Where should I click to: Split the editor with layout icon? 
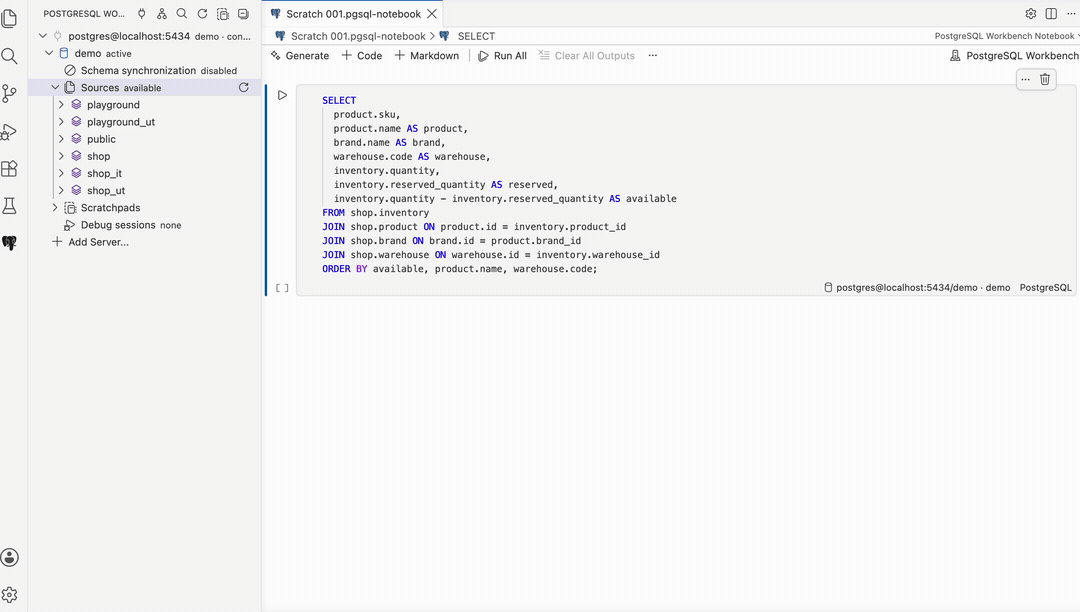point(1051,14)
